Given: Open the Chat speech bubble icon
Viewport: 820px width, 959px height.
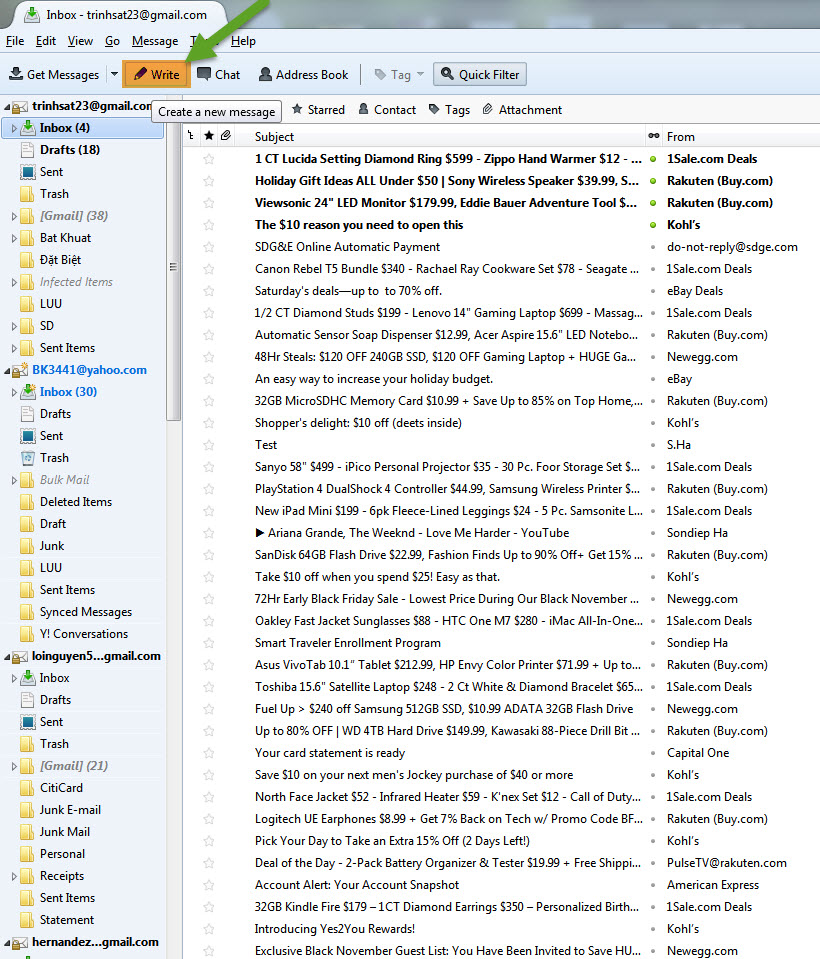Looking at the screenshot, I should 204,74.
